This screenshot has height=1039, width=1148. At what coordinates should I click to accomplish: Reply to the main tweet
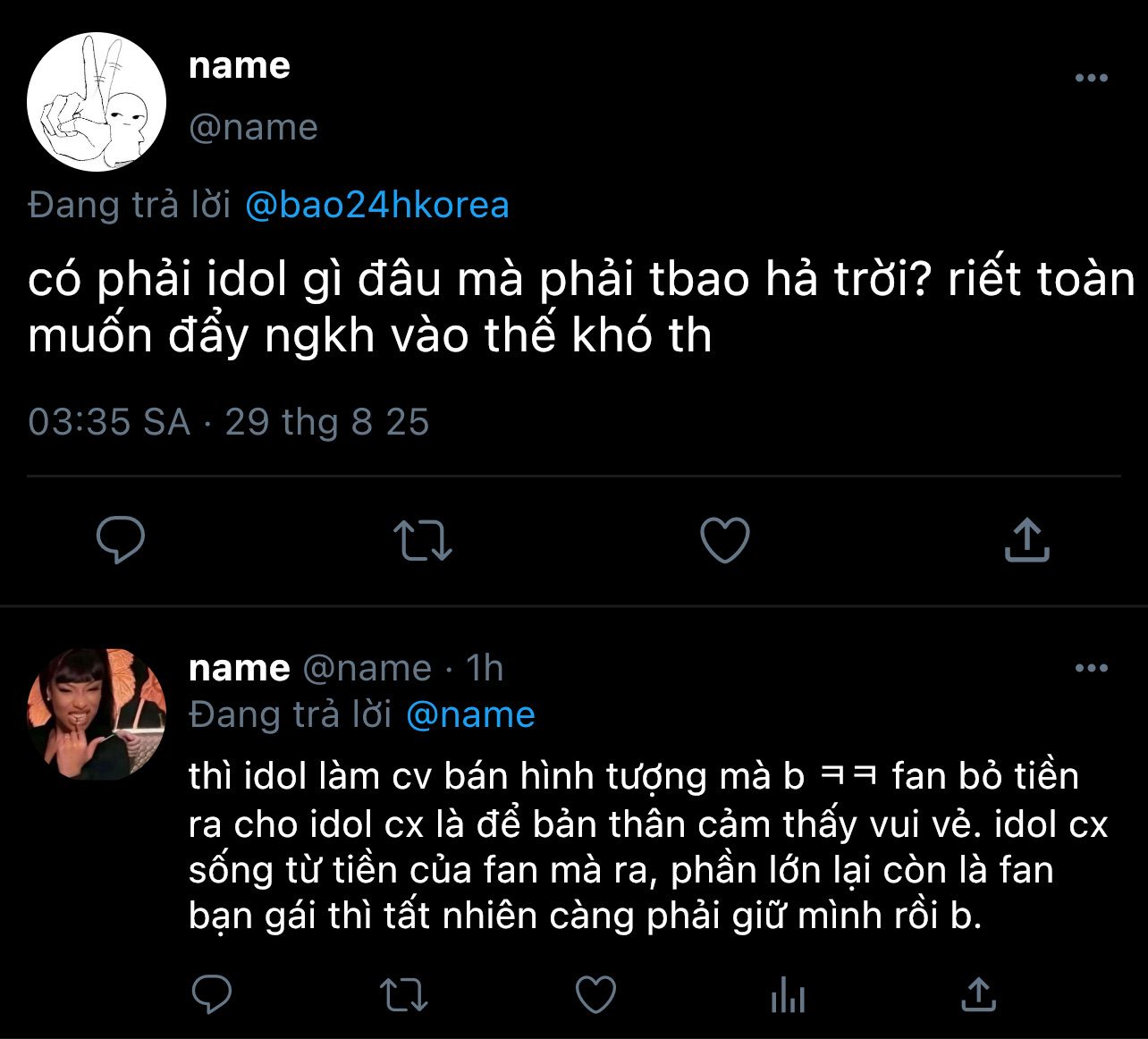coord(120,540)
